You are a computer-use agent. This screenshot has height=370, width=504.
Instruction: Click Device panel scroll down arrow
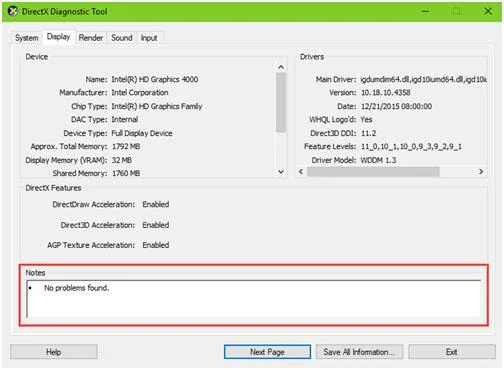coord(281,172)
